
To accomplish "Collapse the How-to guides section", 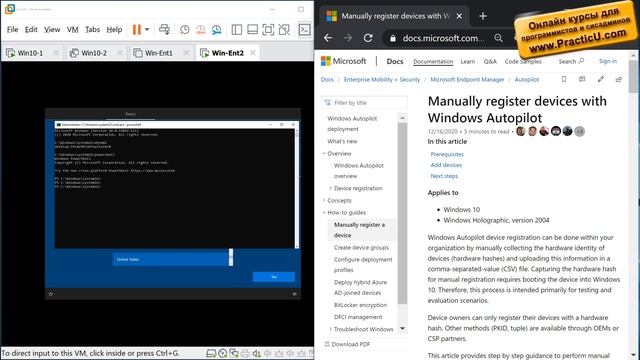I will 324,213.
